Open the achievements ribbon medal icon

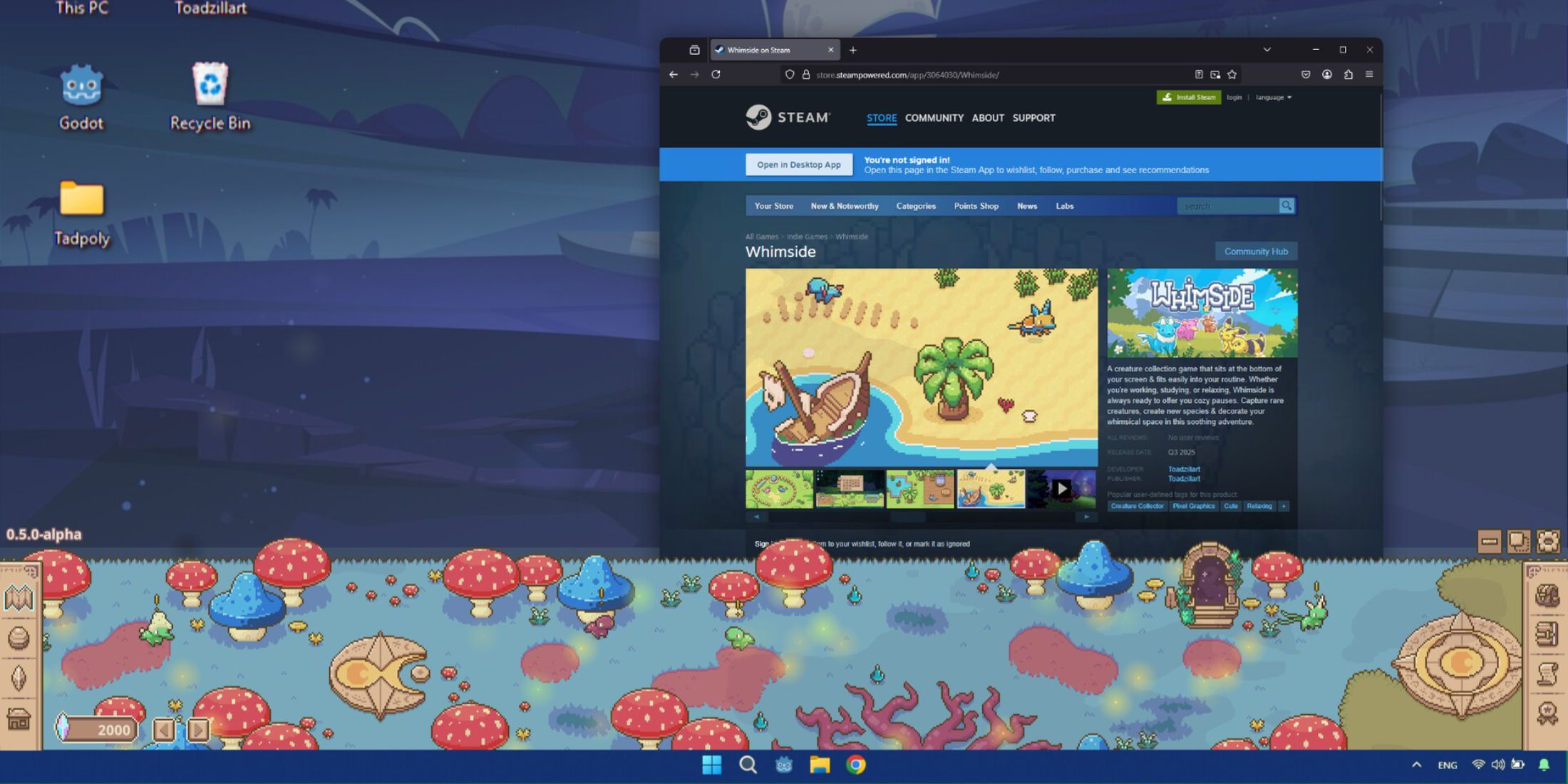click(x=1547, y=713)
